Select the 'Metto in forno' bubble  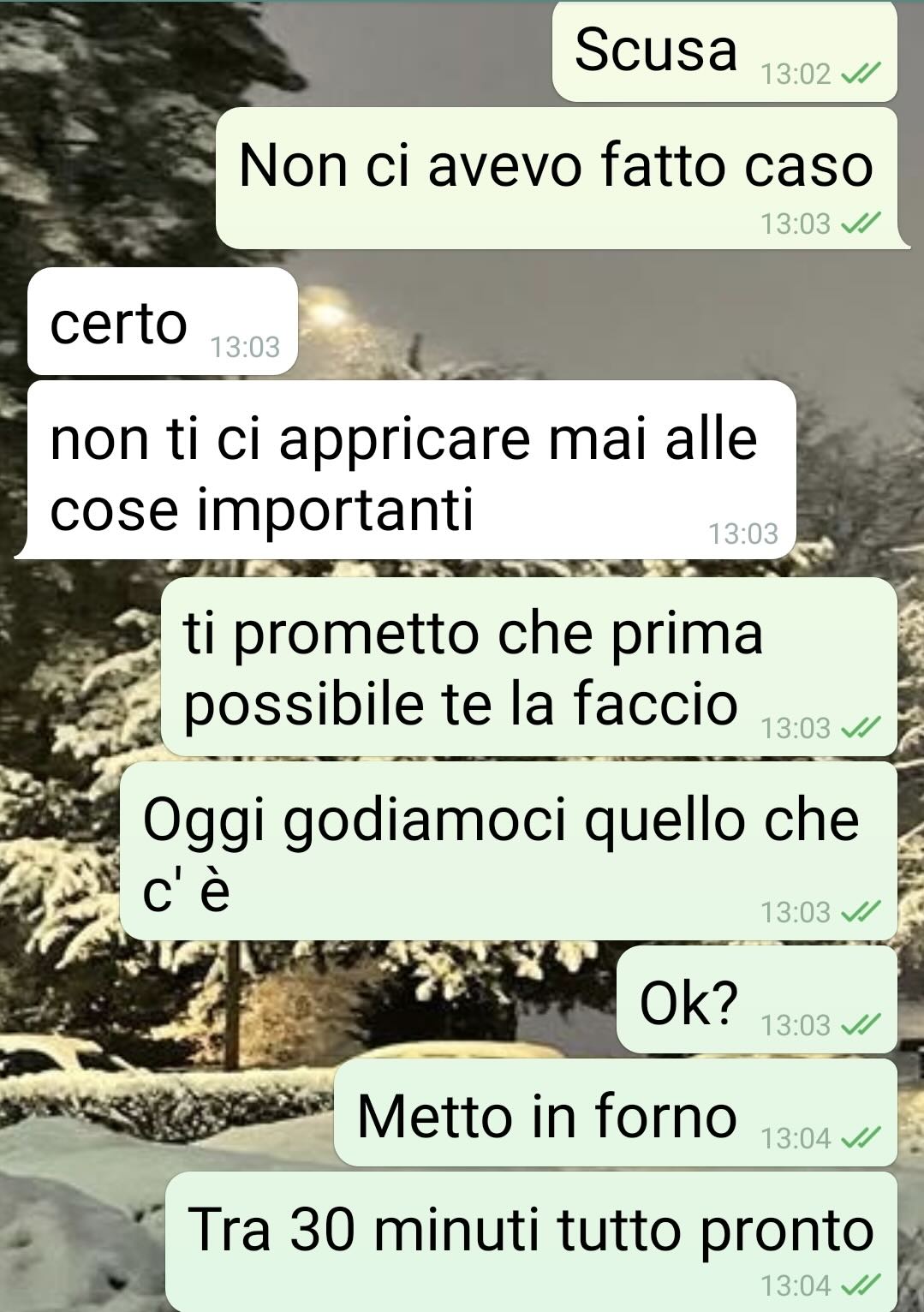616,1112
